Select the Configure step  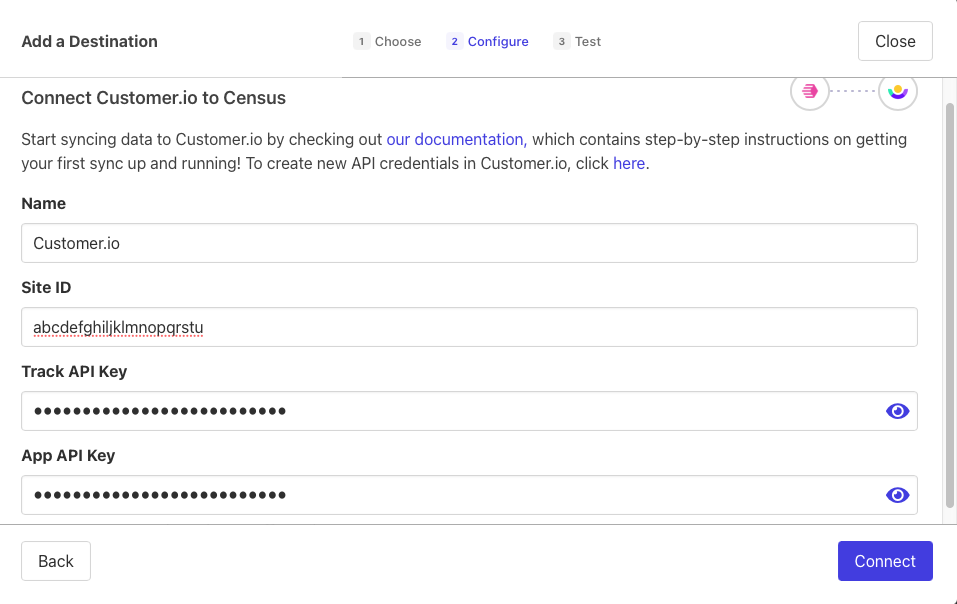click(x=488, y=41)
